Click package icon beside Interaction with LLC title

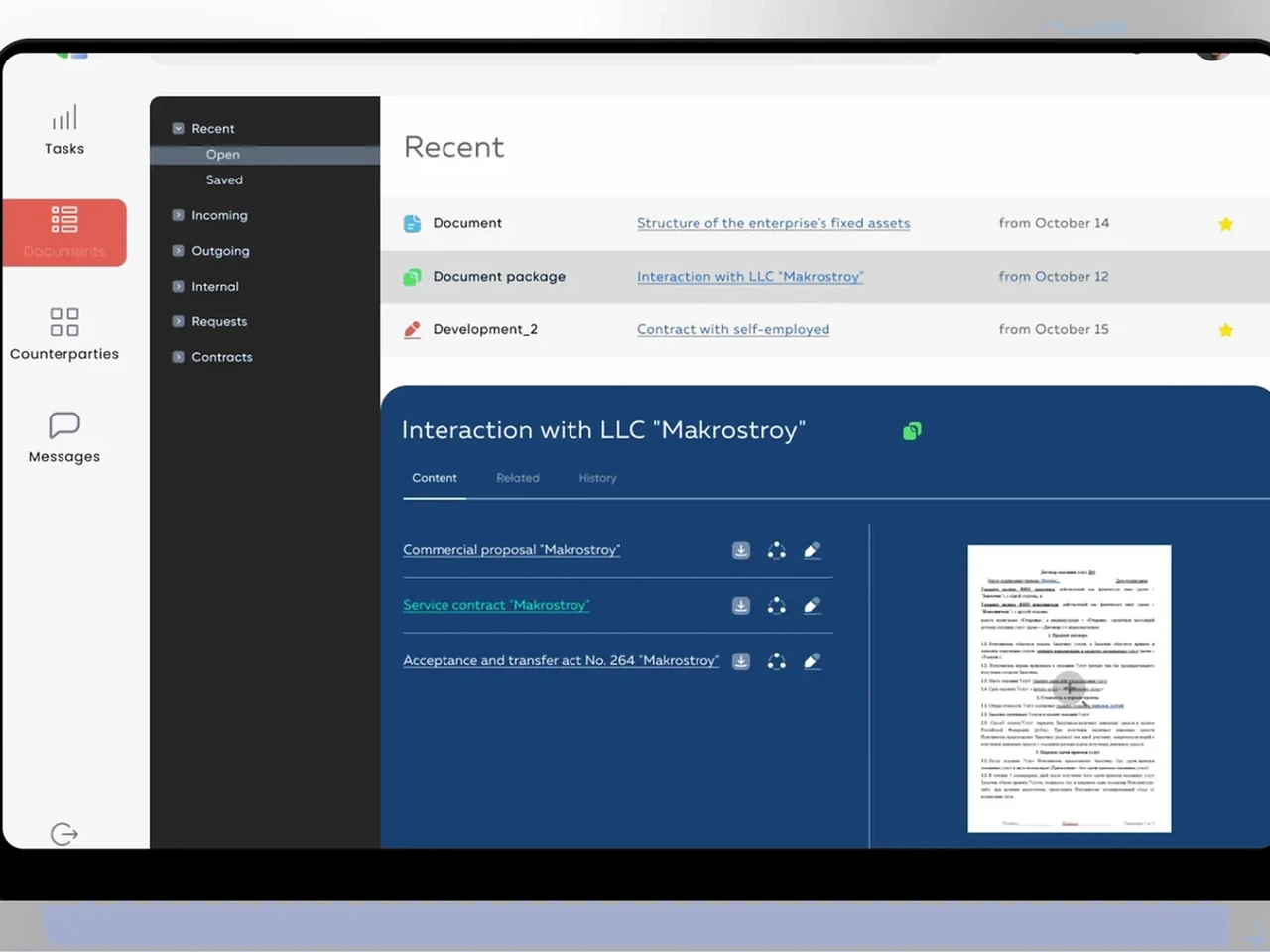coord(912,431)
